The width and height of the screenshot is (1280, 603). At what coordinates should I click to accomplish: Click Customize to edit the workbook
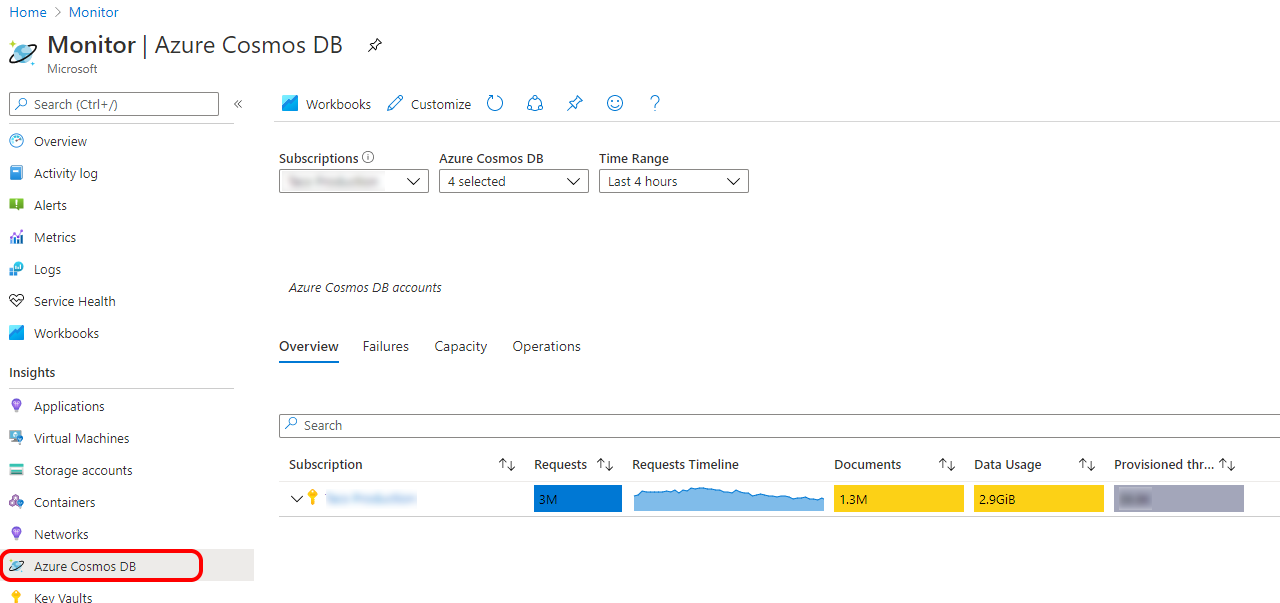click(438, 103)
